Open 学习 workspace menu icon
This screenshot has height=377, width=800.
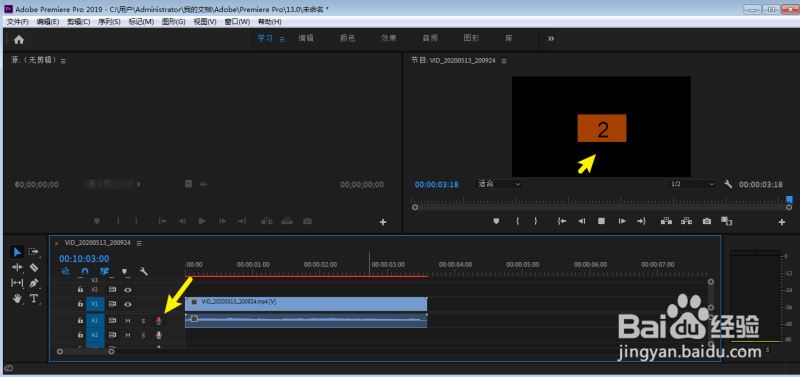[x=282, y=39]
